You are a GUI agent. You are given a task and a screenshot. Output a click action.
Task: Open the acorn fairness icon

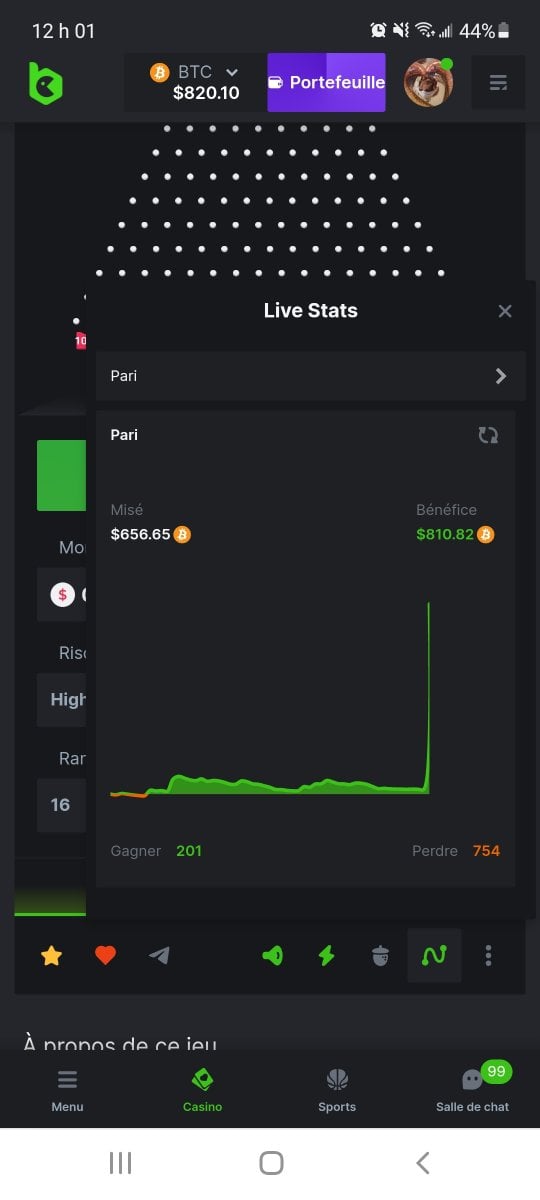pos(380,956)
